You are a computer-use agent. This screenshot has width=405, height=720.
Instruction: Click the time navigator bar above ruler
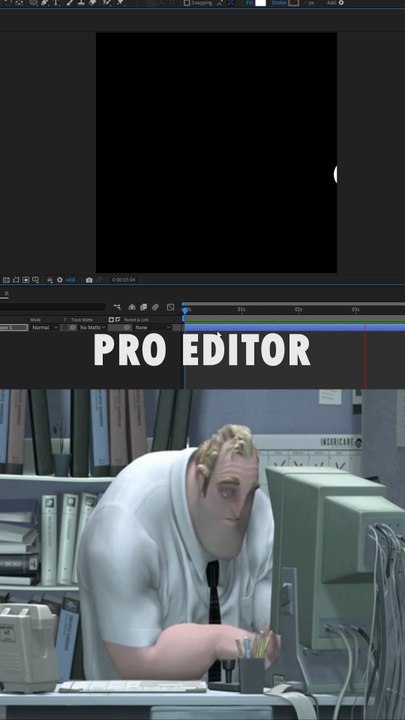[294, 304]
